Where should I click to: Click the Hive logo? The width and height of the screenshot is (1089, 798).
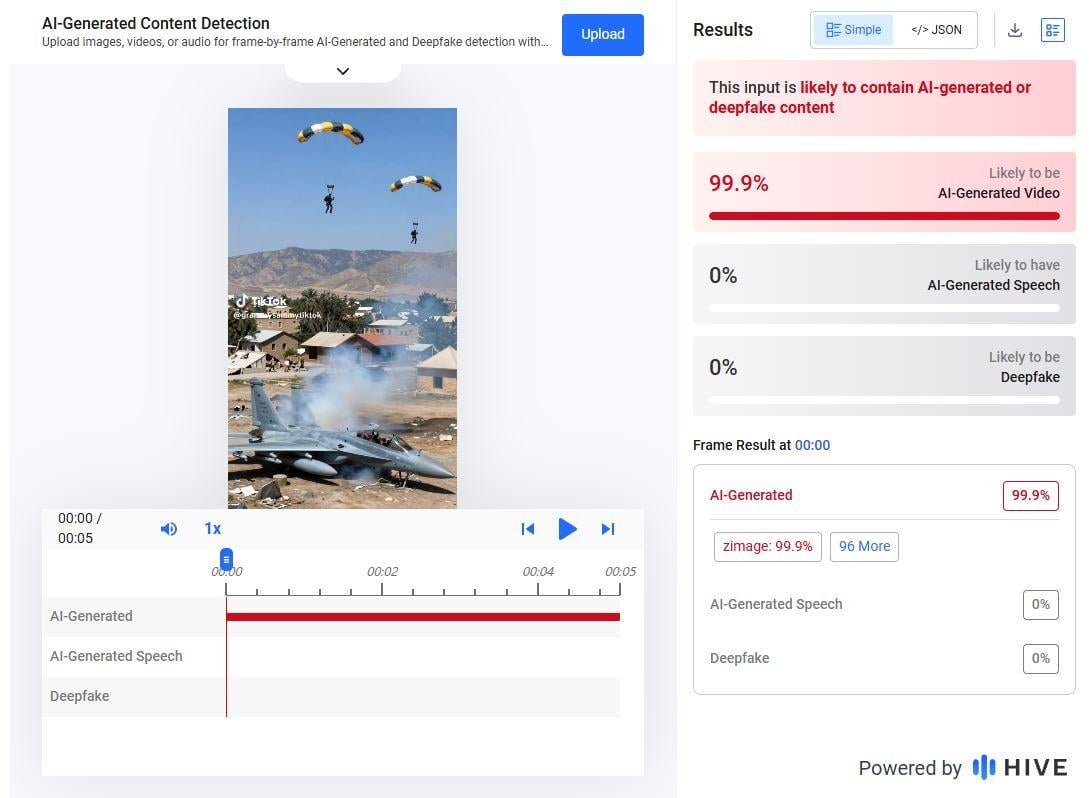pyautogui.click(x=1020, y=767)
